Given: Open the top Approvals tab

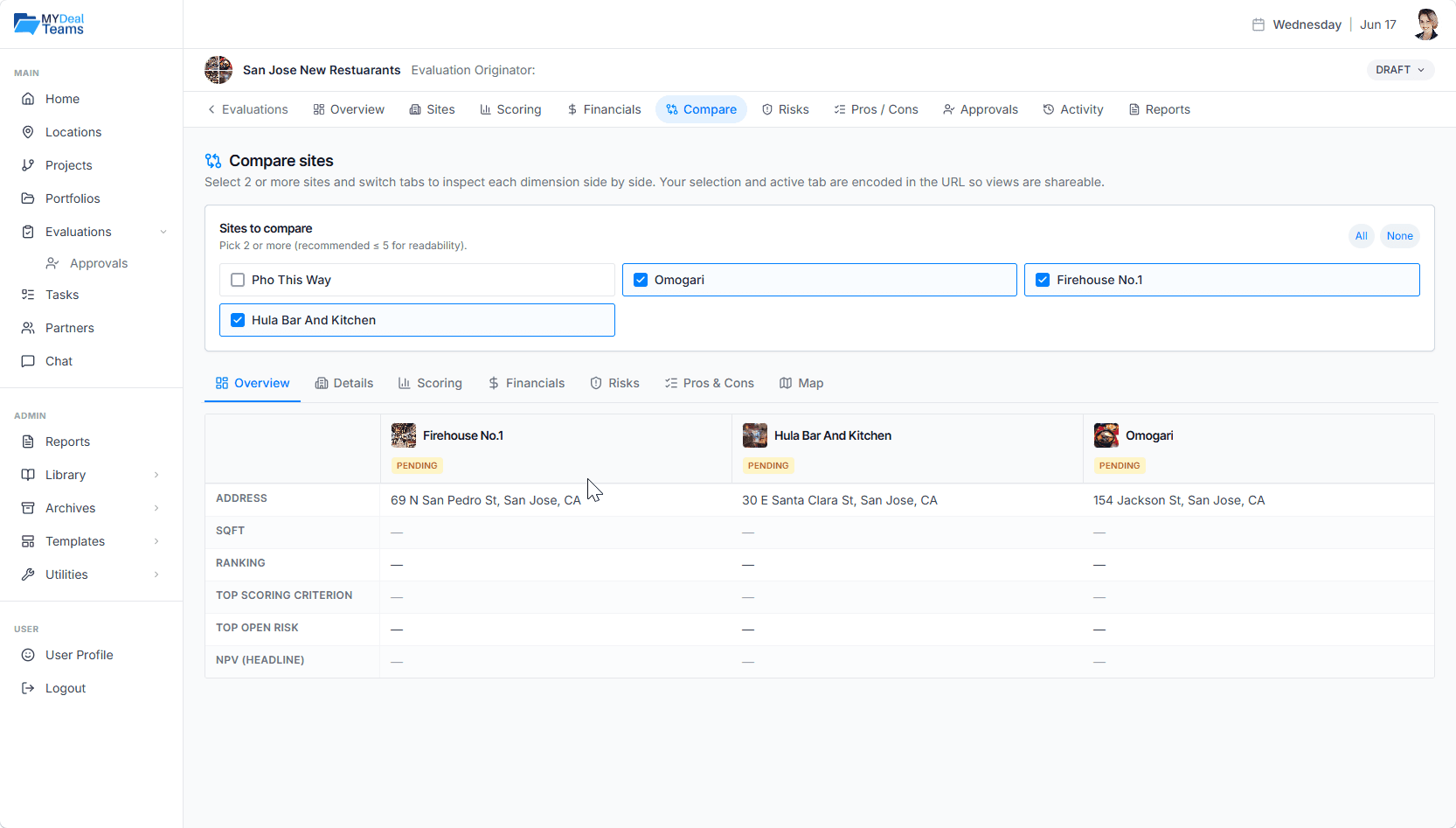Looking at the screenshot, I should (x=981, y=109).
